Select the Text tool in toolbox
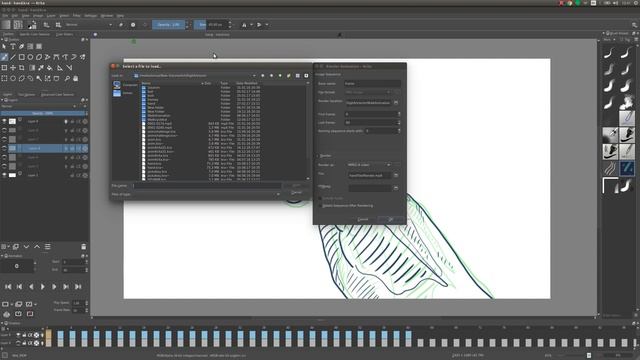This screenshot has width=640, height=360. (13, 47)
